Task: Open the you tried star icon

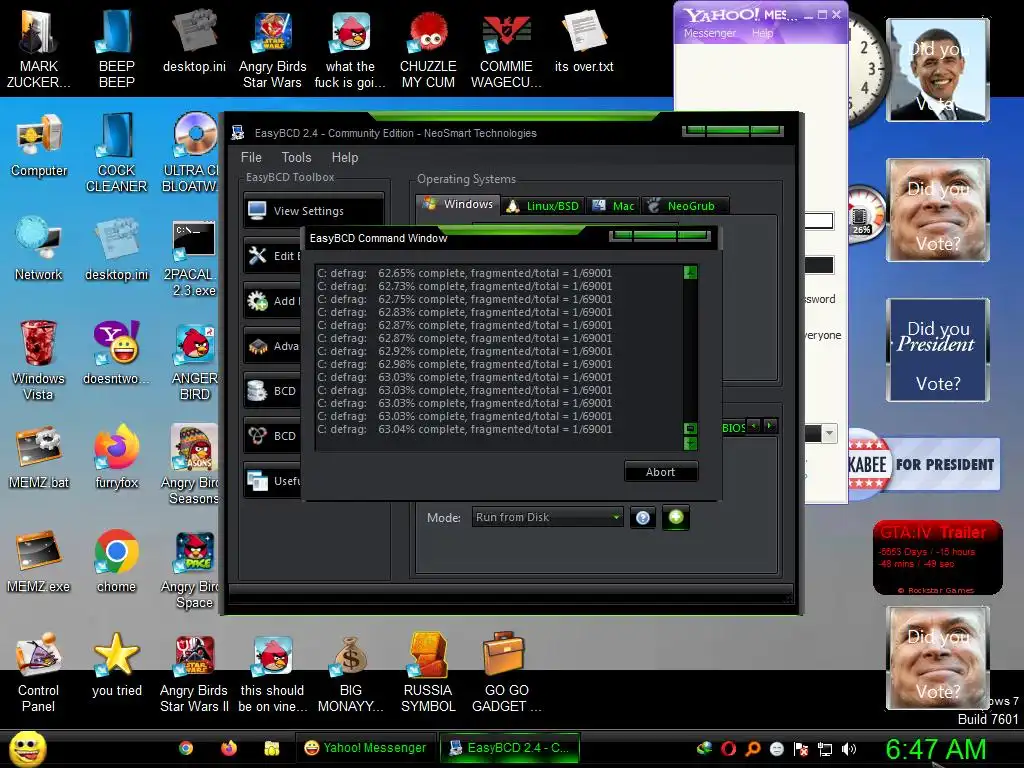Action: (x=116, y=665)
